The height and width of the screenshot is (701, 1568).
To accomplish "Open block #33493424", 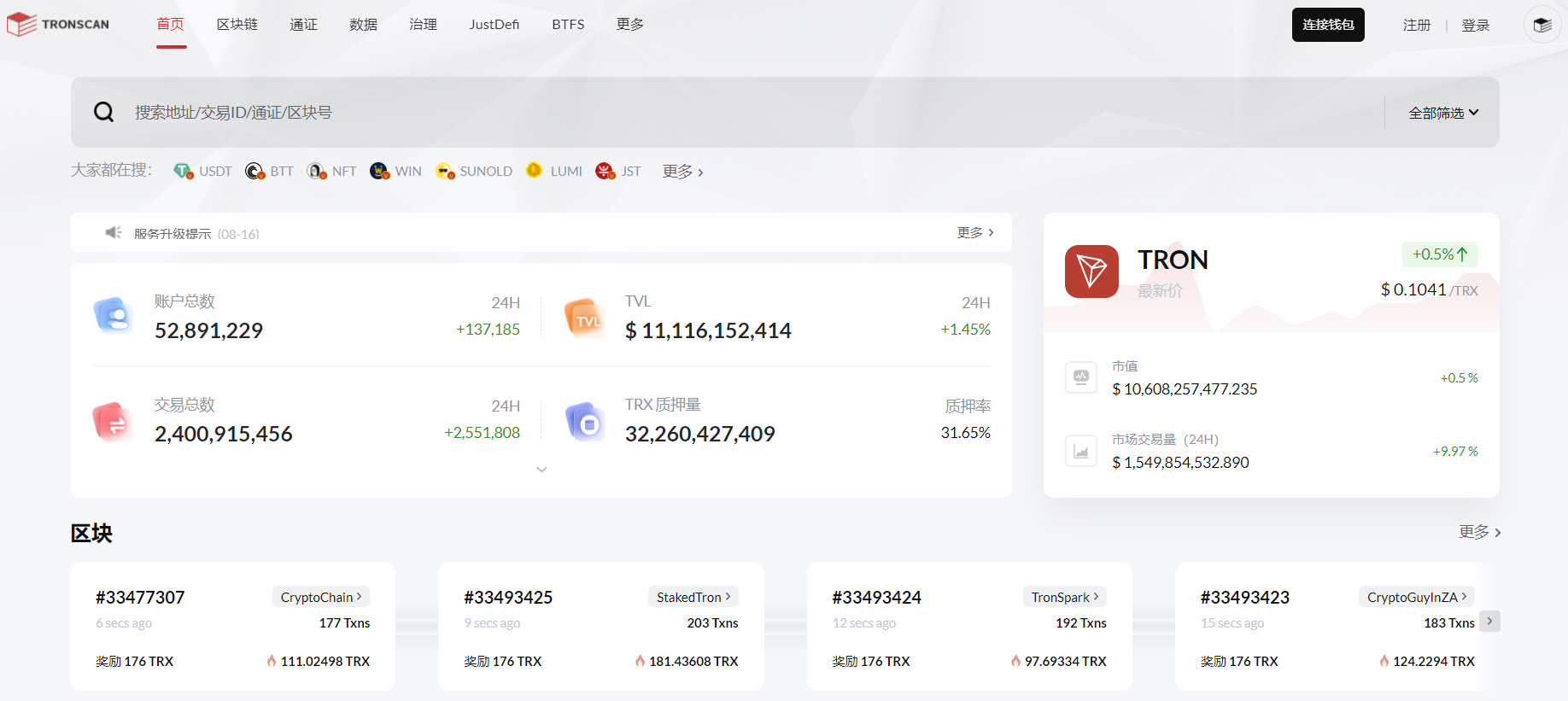I will pyautogui.click(x=877, y=597).
